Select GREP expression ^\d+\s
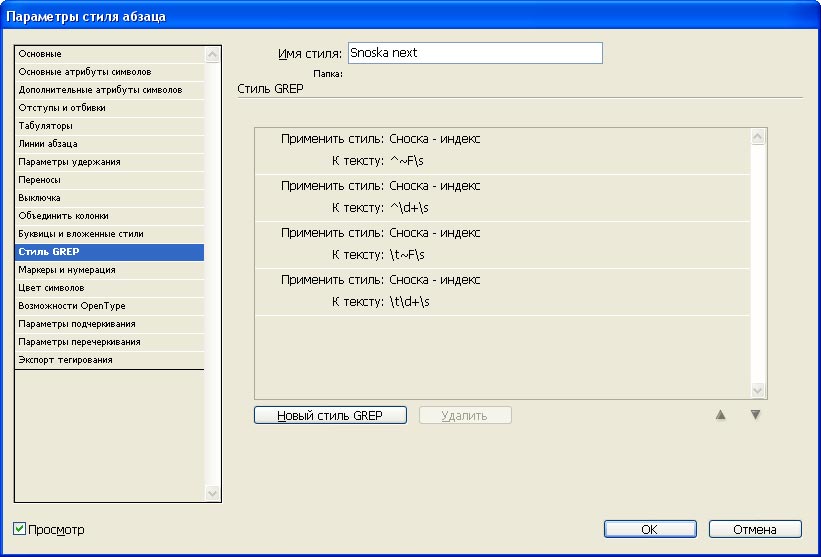821x557 pixels. pyautogui.click(x=409, y=208)
